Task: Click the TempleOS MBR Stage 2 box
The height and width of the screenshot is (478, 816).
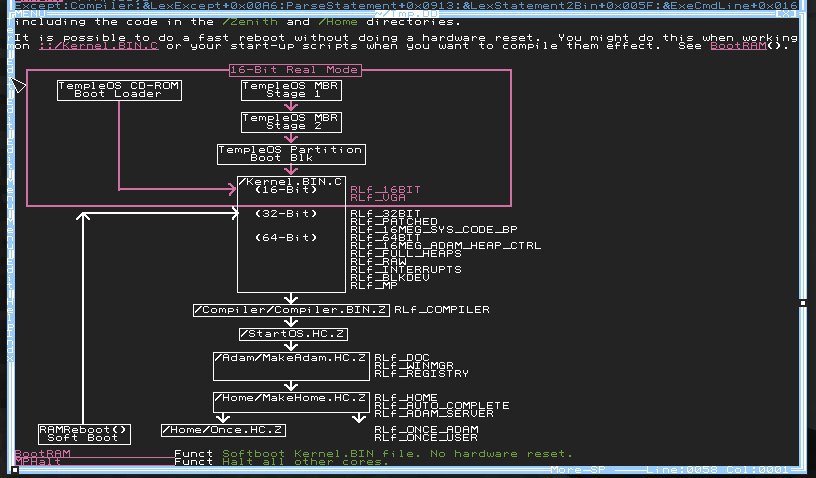Action: [x=291, y=122]
